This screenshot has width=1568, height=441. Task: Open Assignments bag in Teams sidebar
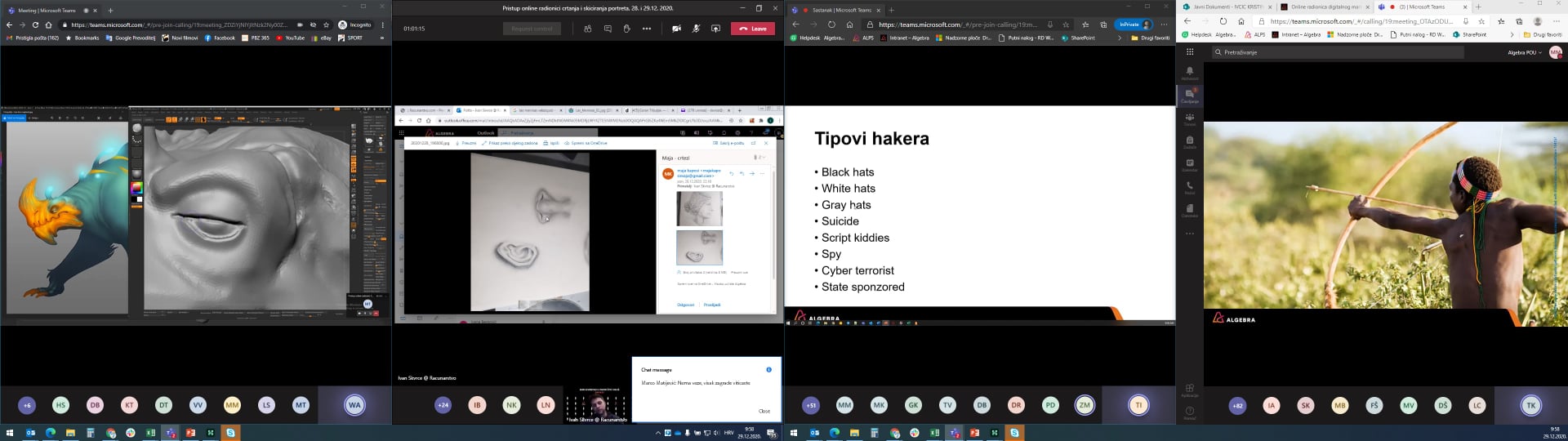1189,141
